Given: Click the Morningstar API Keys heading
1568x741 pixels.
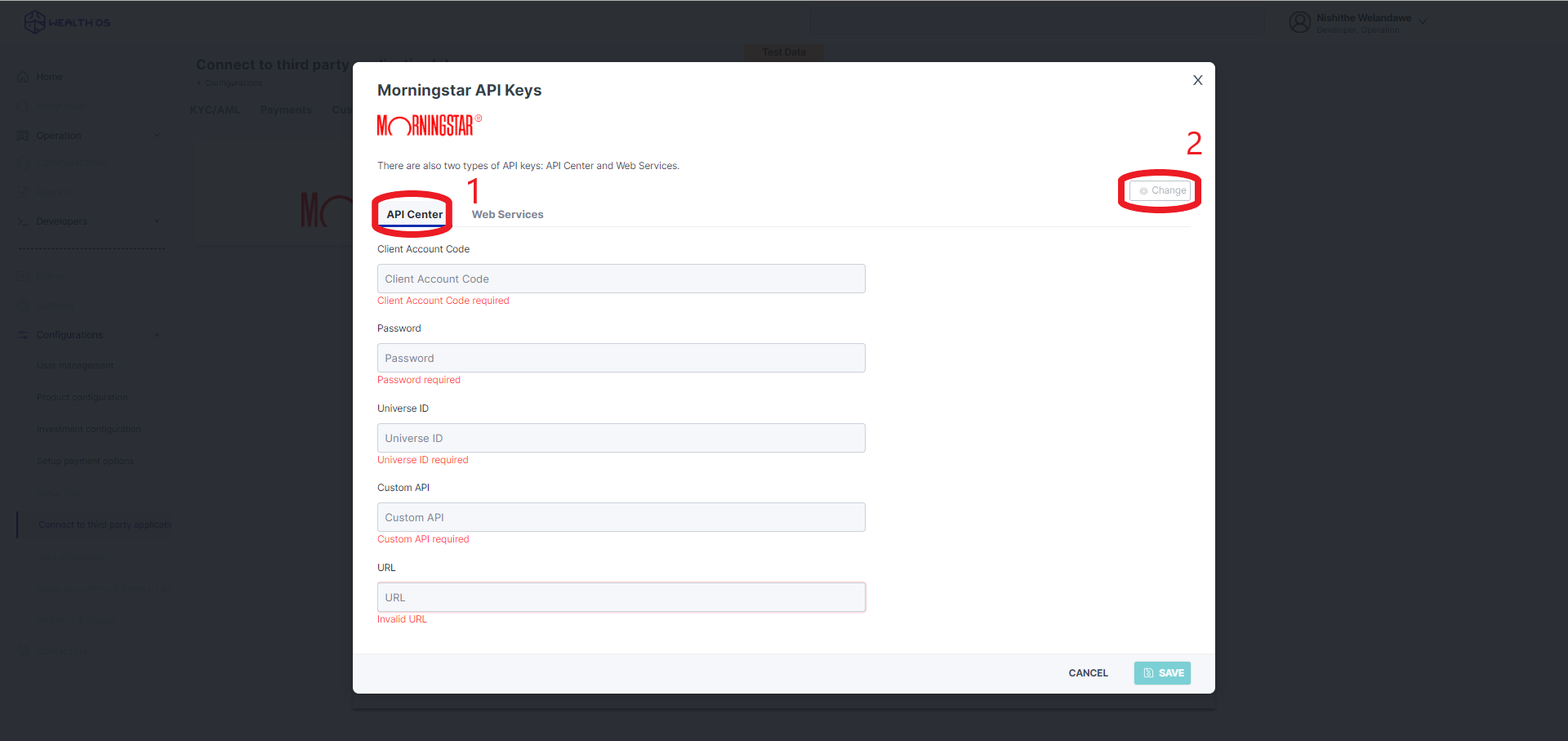Looking at the screenshot, I should [x=459, y=90].
